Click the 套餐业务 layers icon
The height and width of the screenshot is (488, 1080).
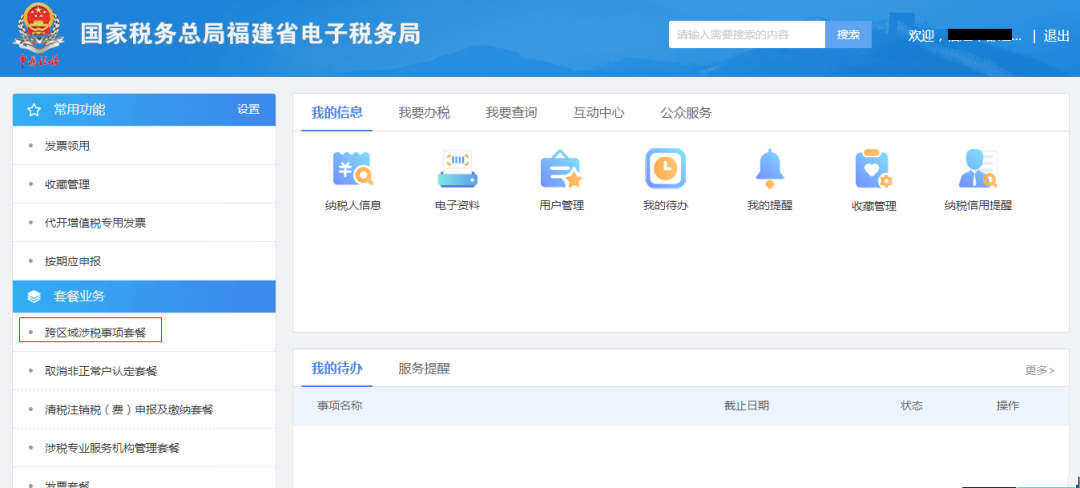(34, 297)
